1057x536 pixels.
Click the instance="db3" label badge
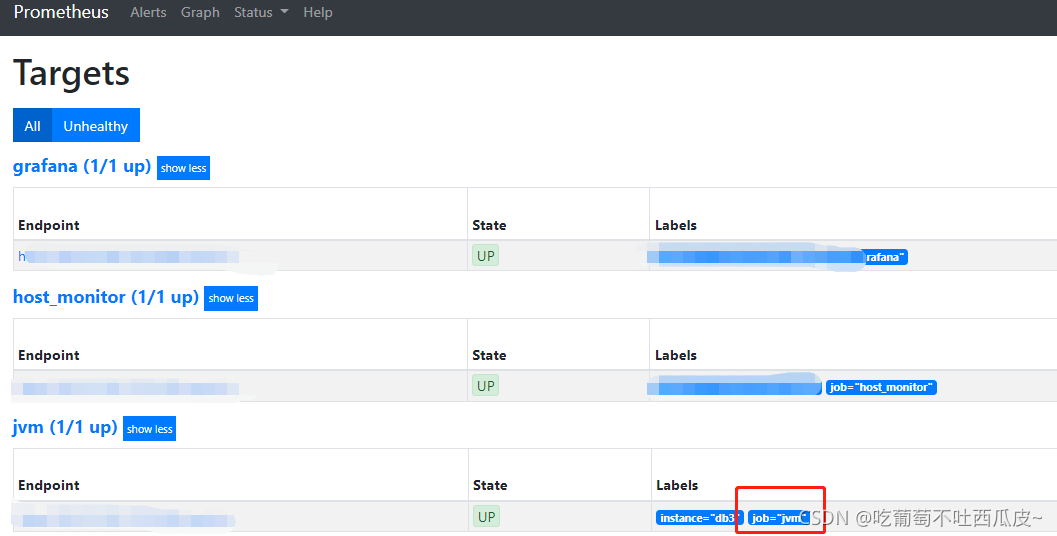coord(700,518)
